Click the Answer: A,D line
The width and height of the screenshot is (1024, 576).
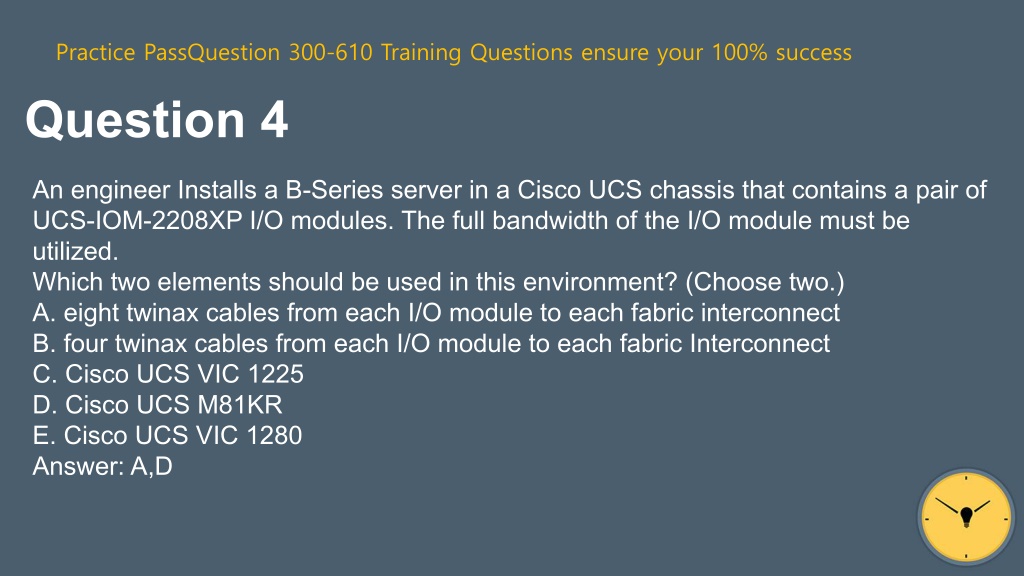coord(103,466)
